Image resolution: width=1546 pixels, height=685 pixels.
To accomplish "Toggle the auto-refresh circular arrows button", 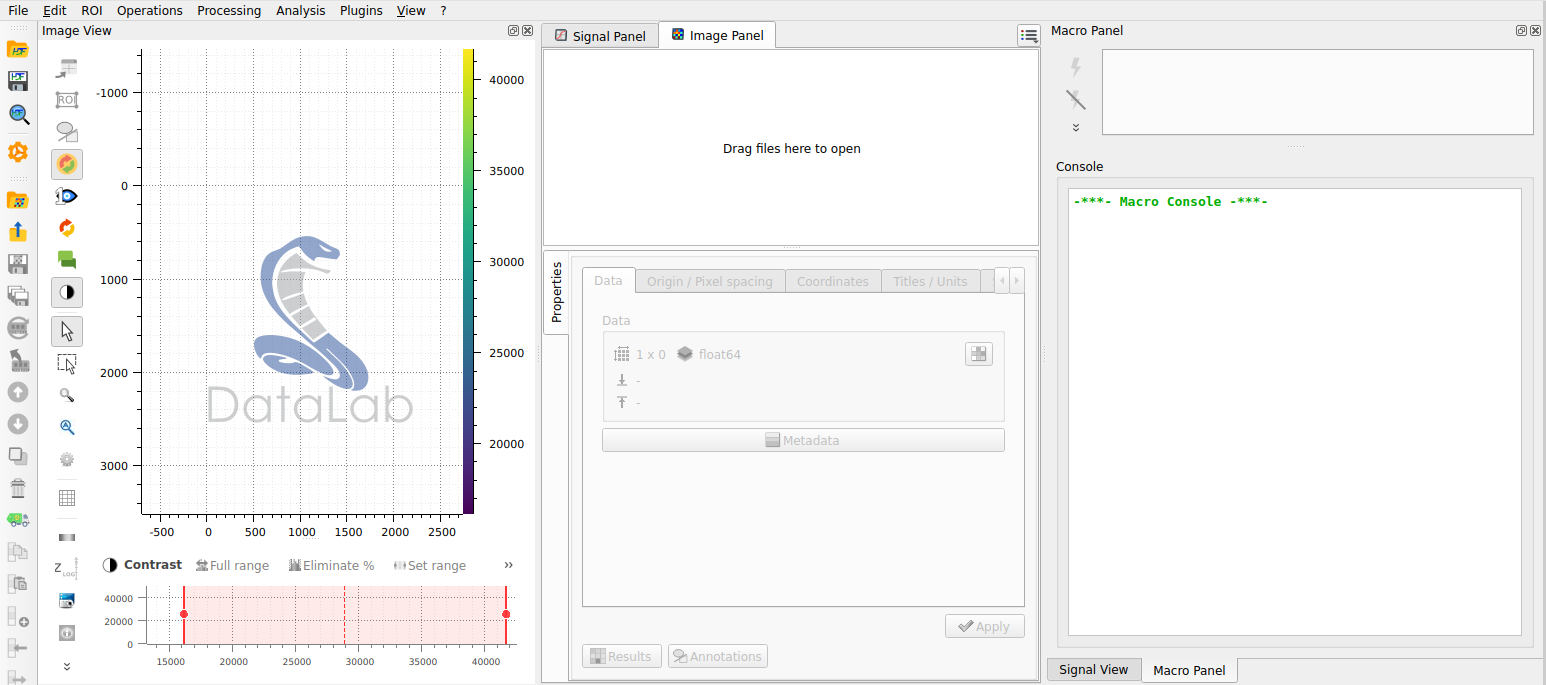I will (67, 164).
